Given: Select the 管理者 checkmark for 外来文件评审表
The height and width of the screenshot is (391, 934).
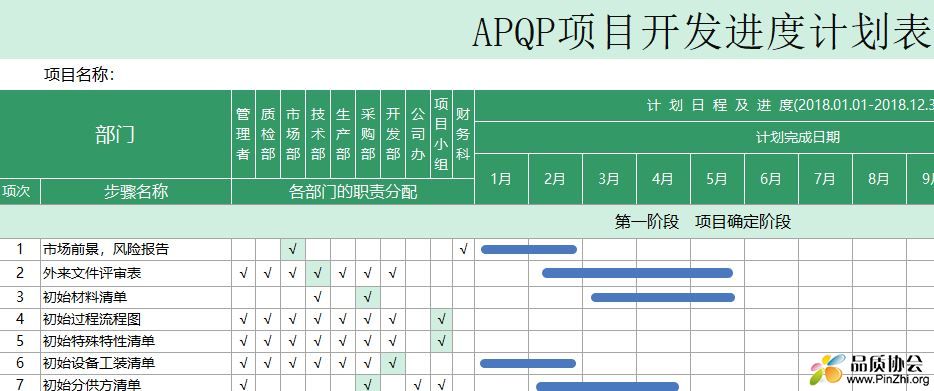Looking at the screenshot, I should pos(243,274).
